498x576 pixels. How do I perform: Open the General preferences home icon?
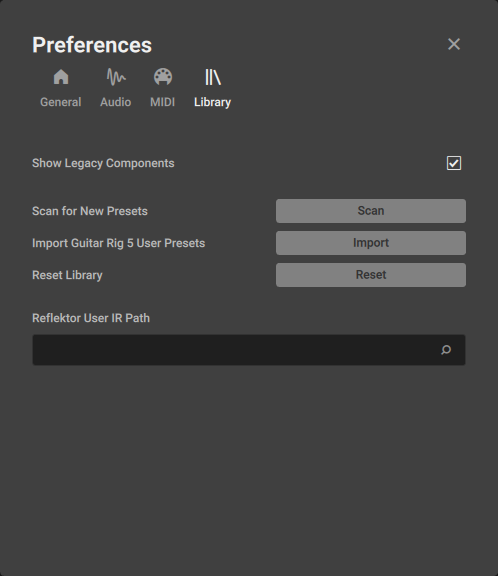tap(61, 77)
